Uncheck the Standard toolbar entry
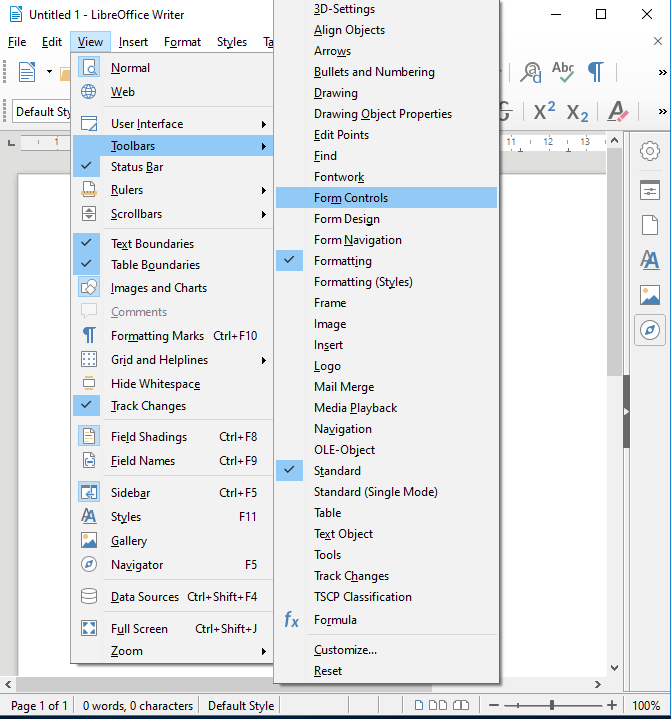 click(337, 471)
